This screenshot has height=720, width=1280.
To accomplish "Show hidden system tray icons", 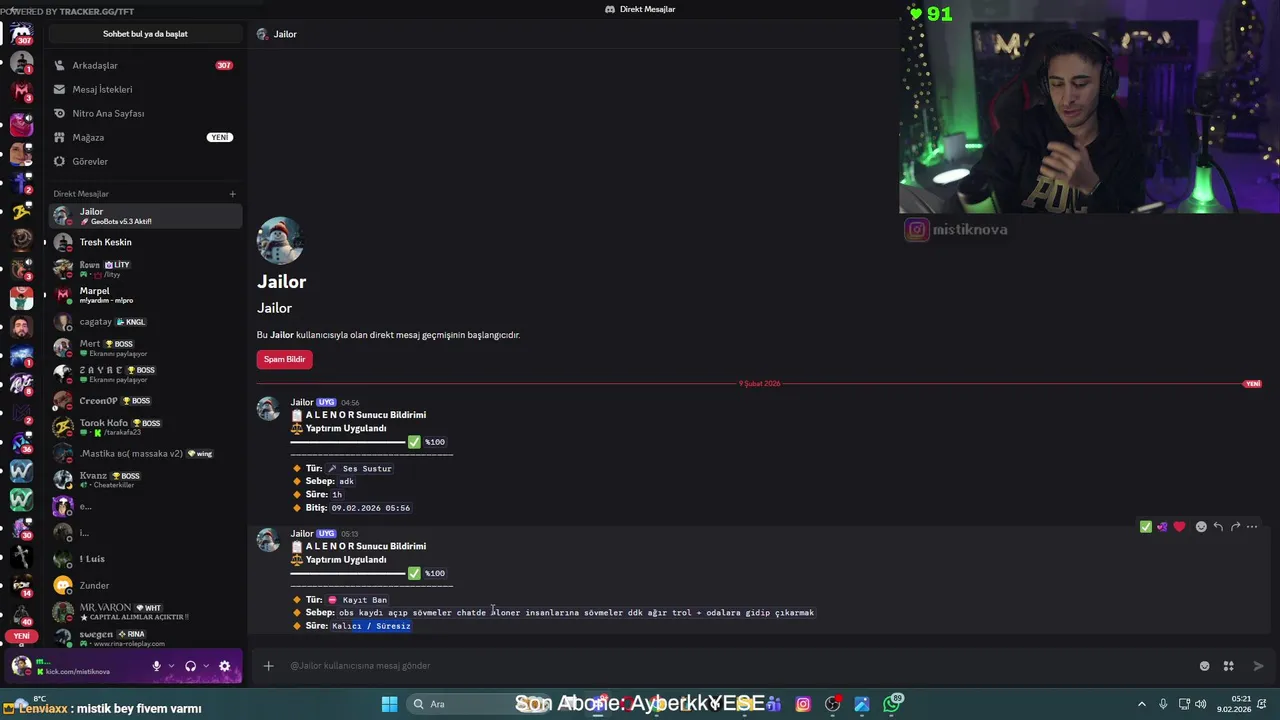I will [1141, 704].
